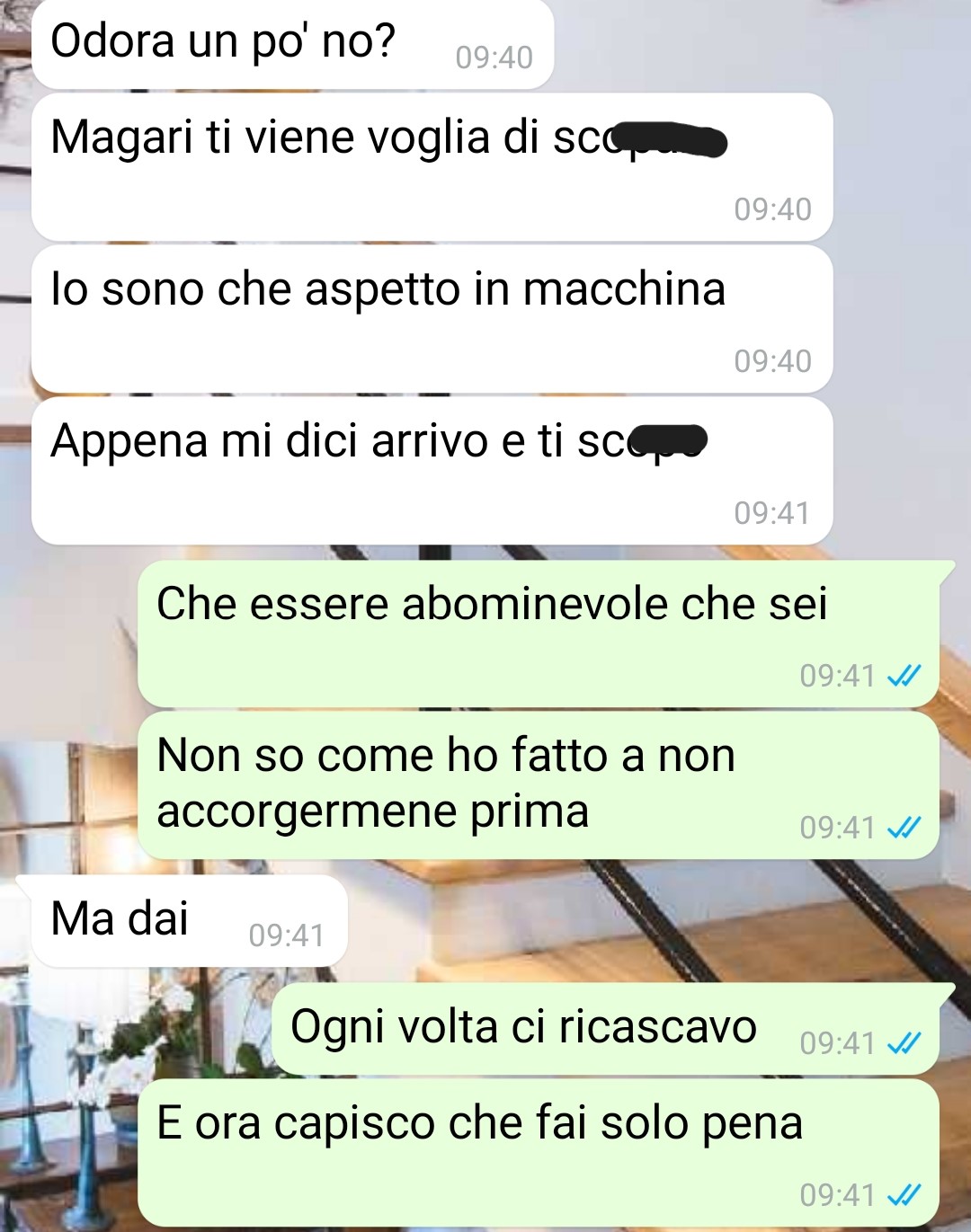Select the 'Non so come ho fatto' message
Viewport: 971px width, 1232px height.
pyautogui.click(x=538, y=785)
